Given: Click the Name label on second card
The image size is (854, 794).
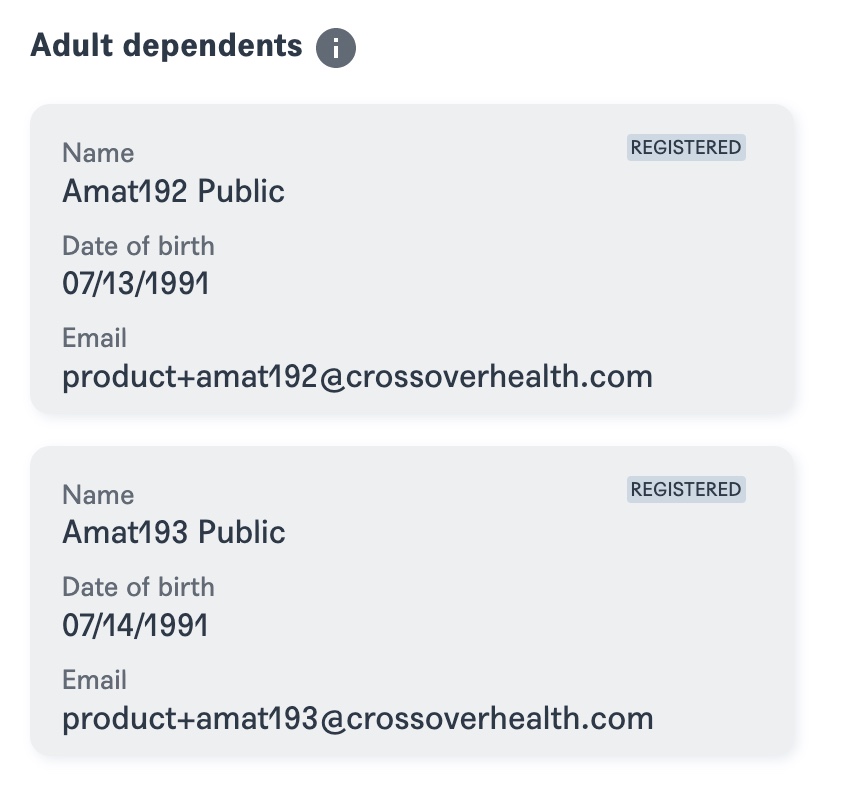Looking at the screenshot, I should tap(99, 495).
